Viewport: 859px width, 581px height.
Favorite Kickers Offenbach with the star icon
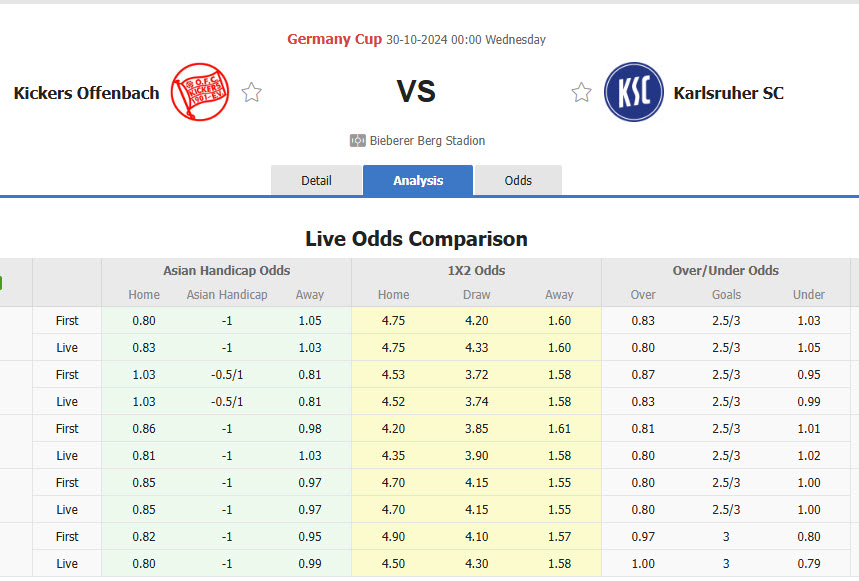[251, 91]
